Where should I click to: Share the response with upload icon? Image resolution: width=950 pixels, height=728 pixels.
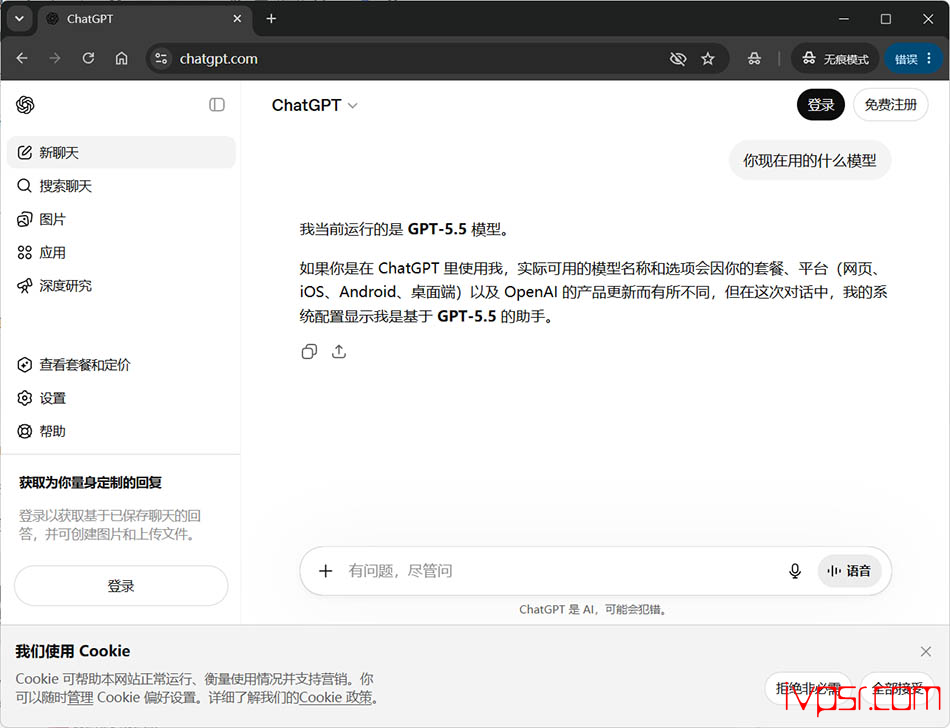click(339, 351)
